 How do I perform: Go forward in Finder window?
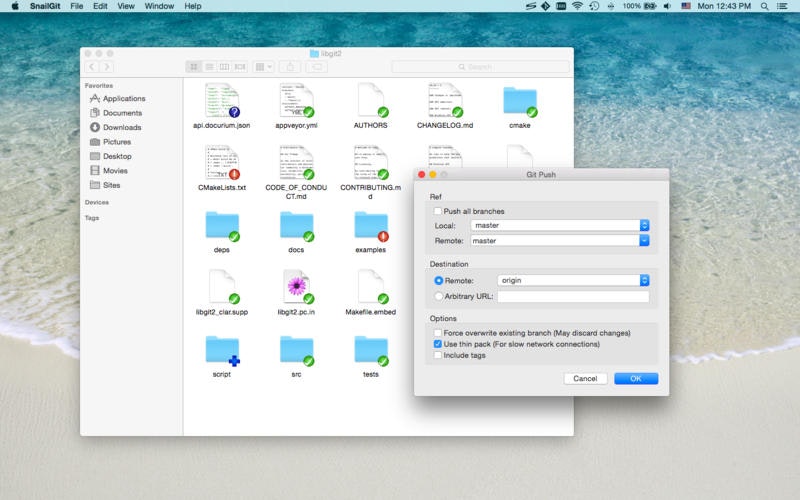click(107, 67)
